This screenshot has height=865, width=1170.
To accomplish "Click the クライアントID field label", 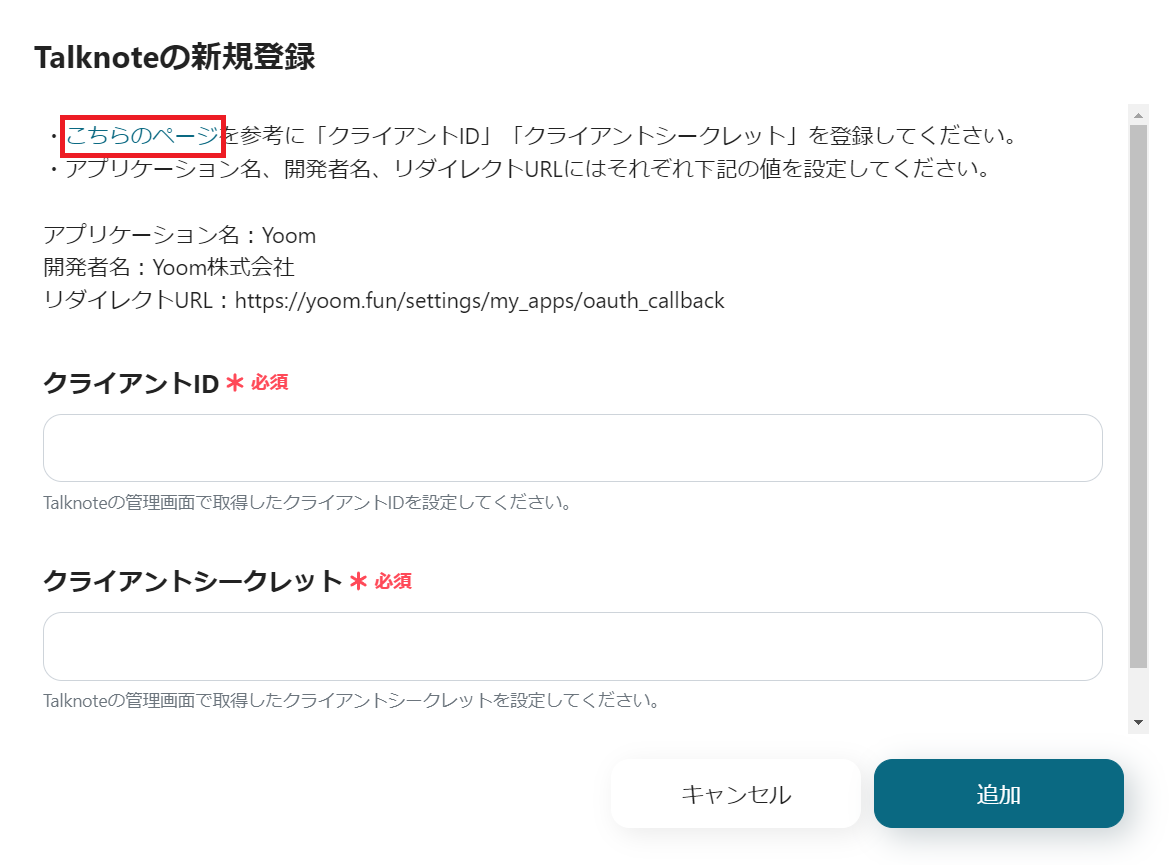I will [131, 383].
